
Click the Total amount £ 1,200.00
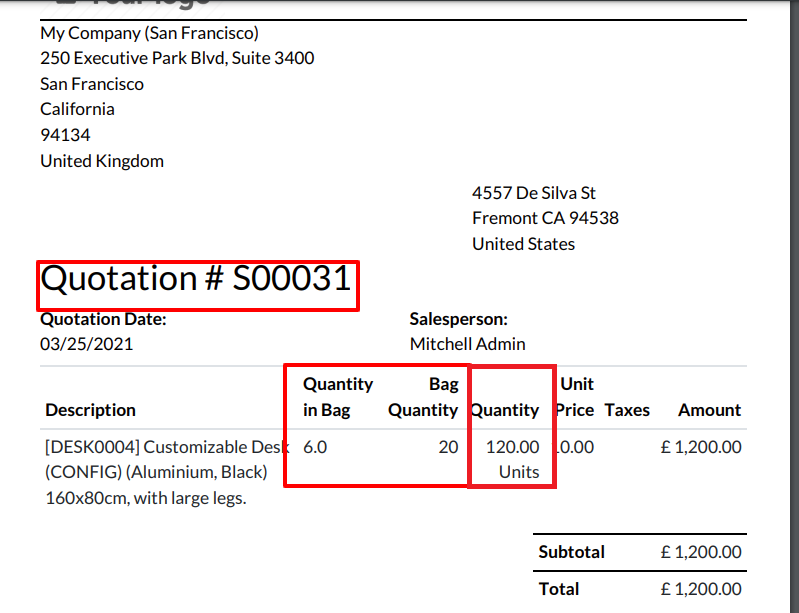701,589
